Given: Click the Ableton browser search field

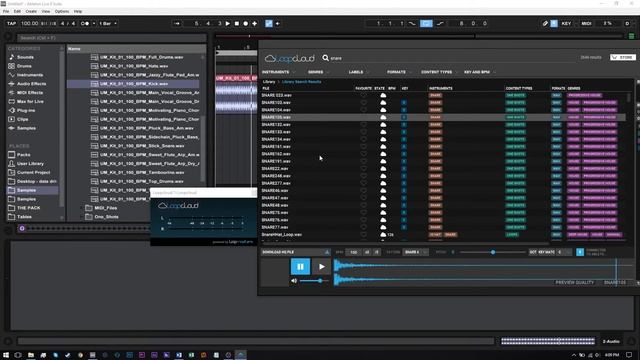Looking at the screenshot, I should (111, 38).
